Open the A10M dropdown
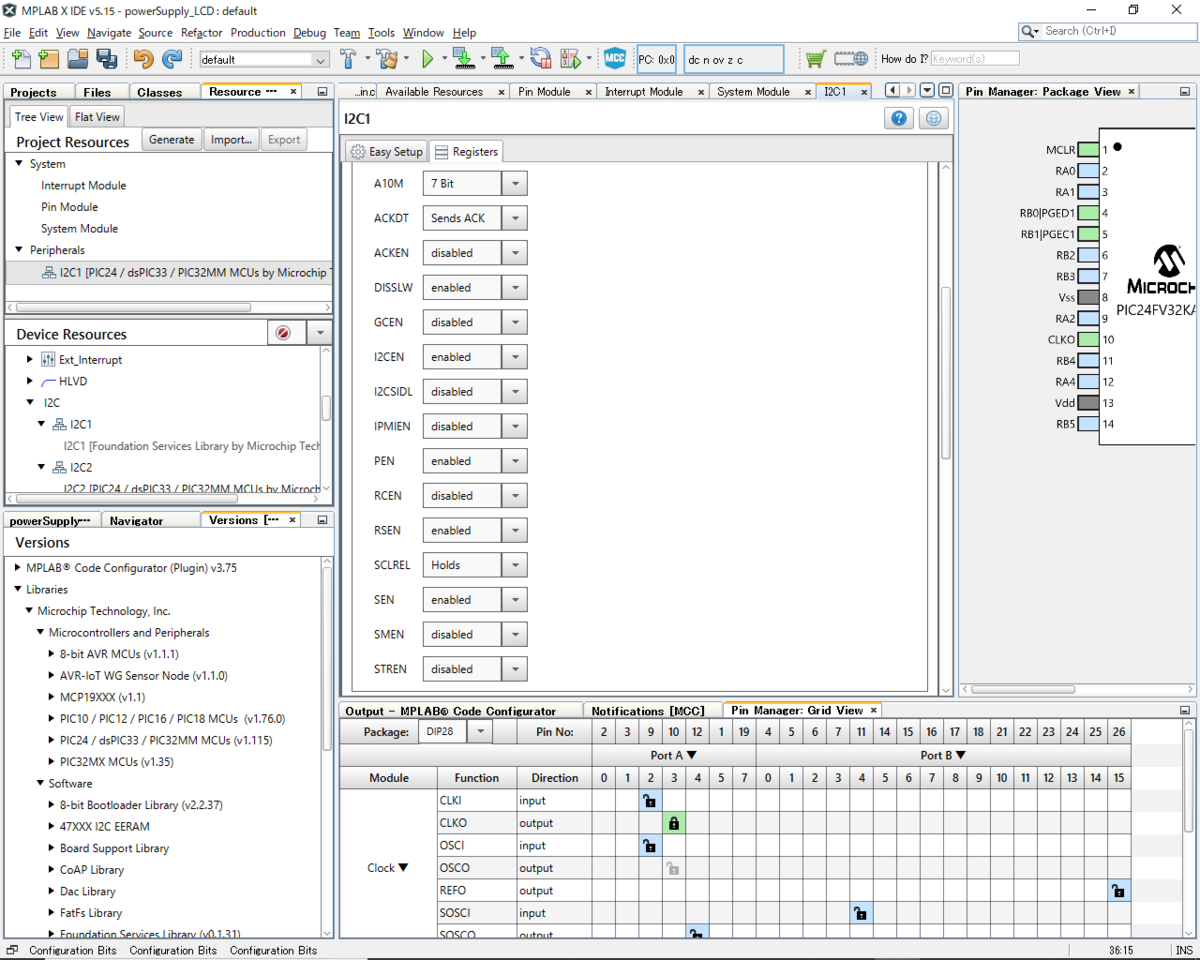The height and width of the screenshot is (960, 1200). pos(514,184)
